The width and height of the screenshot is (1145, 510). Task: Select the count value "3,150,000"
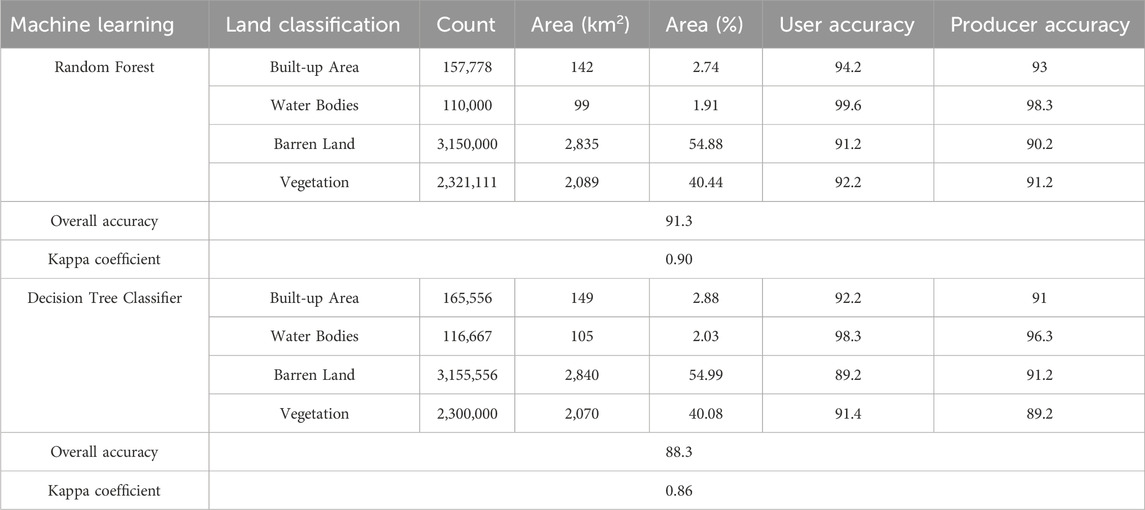(x=467, y=144)
